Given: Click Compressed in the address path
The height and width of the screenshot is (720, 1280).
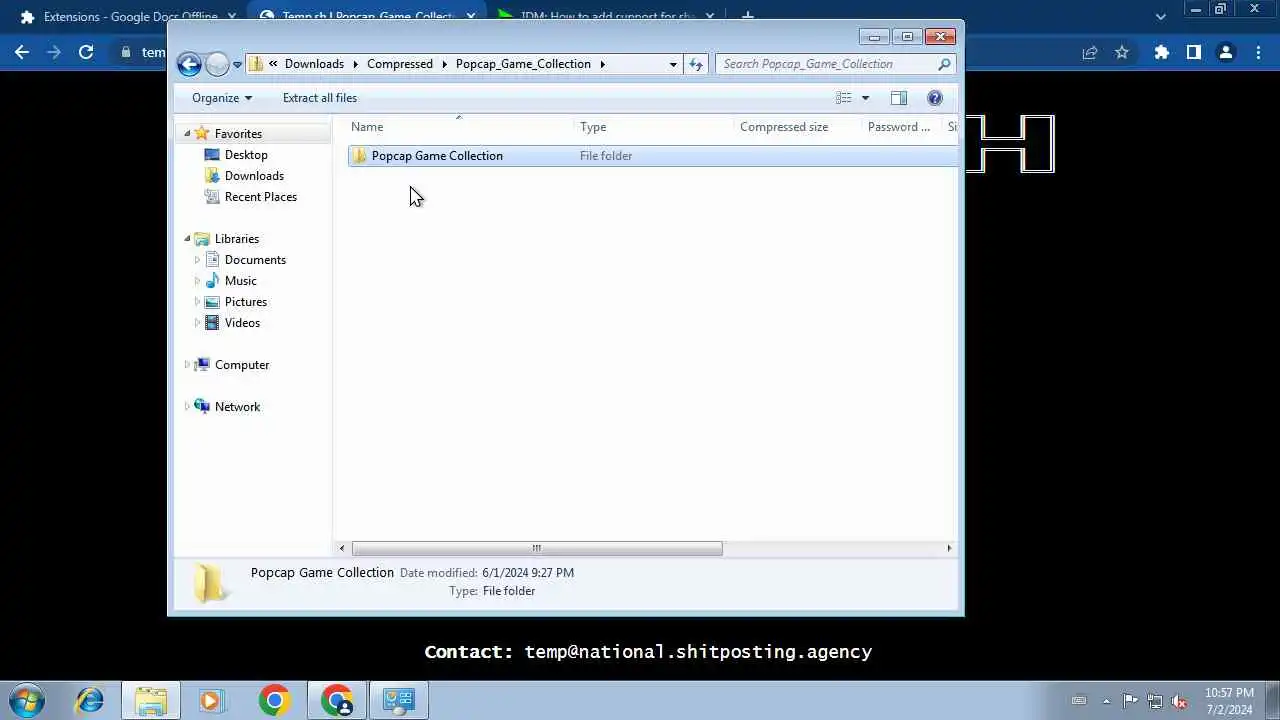Looking at the screenshot, I should coord(400,64).
